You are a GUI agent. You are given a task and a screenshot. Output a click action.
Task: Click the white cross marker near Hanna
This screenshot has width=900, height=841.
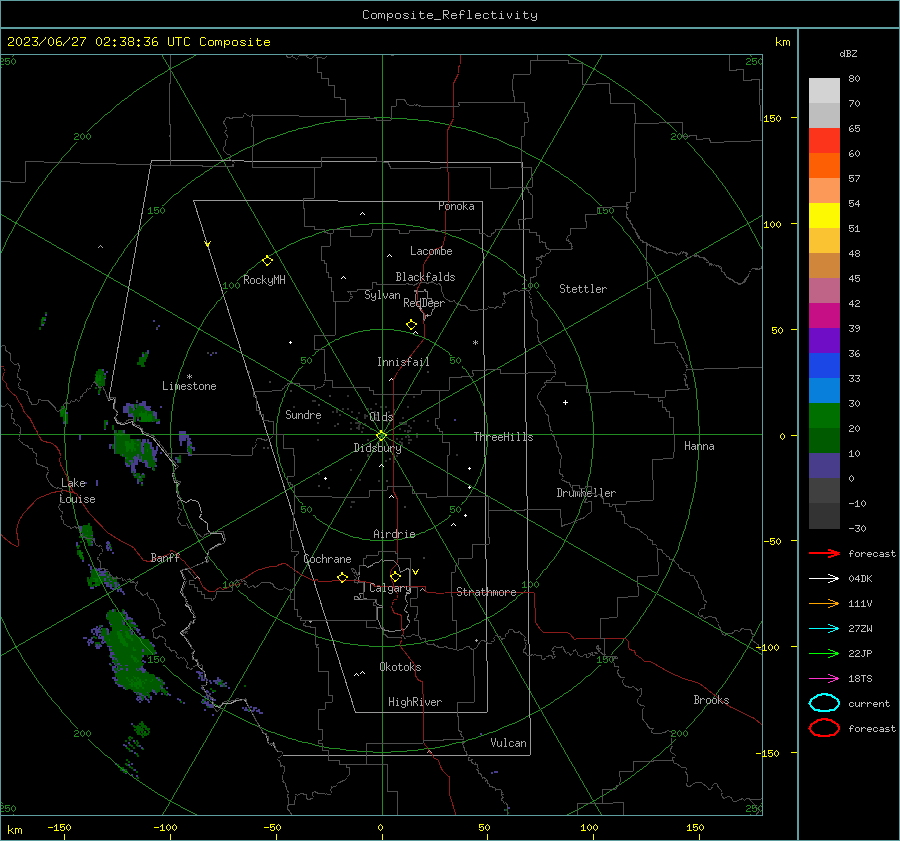click(x=565, y=402)
